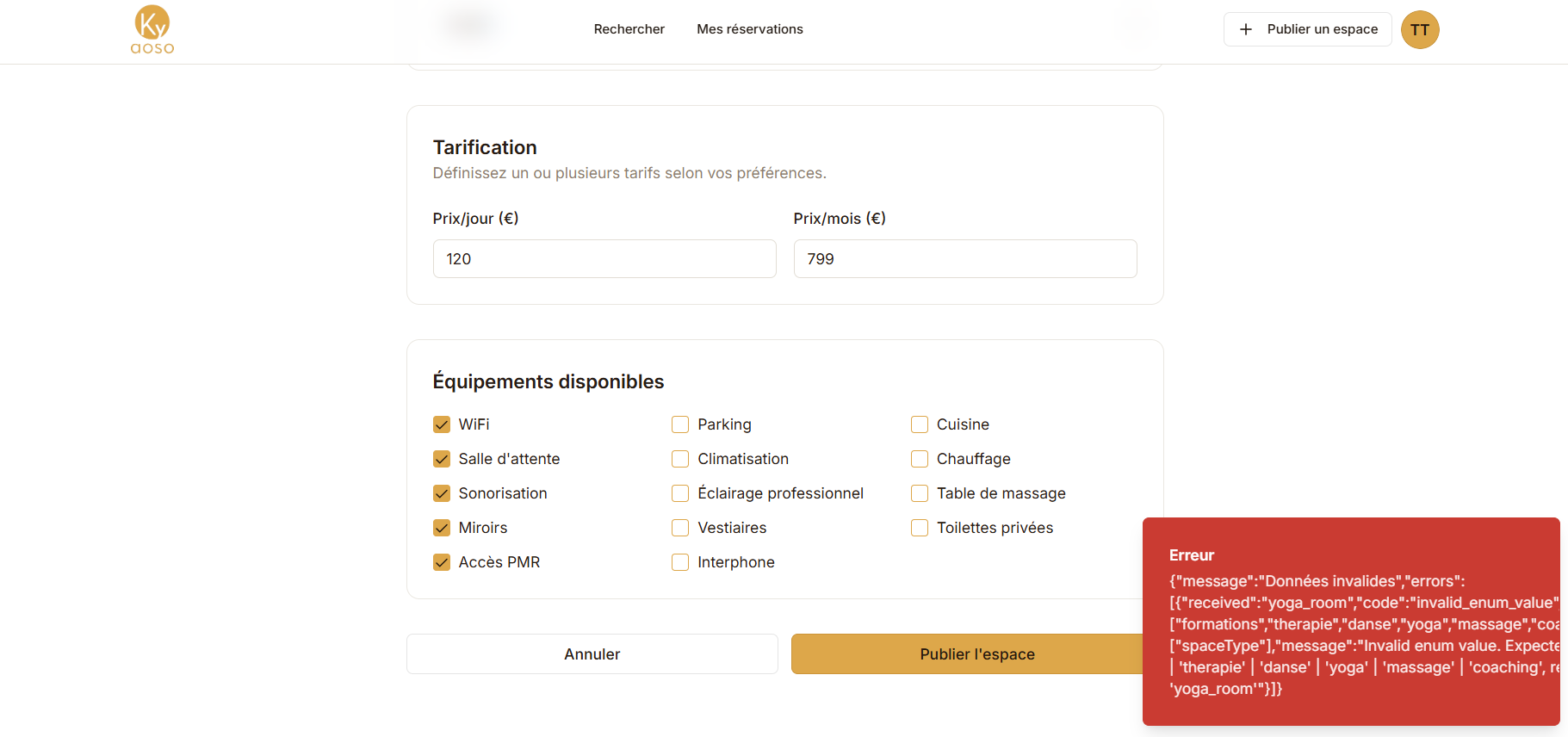Viewport: 1568px width, 737px height.
Task: Uncheck the WiFi checkbox
Action: click(442, 424)
